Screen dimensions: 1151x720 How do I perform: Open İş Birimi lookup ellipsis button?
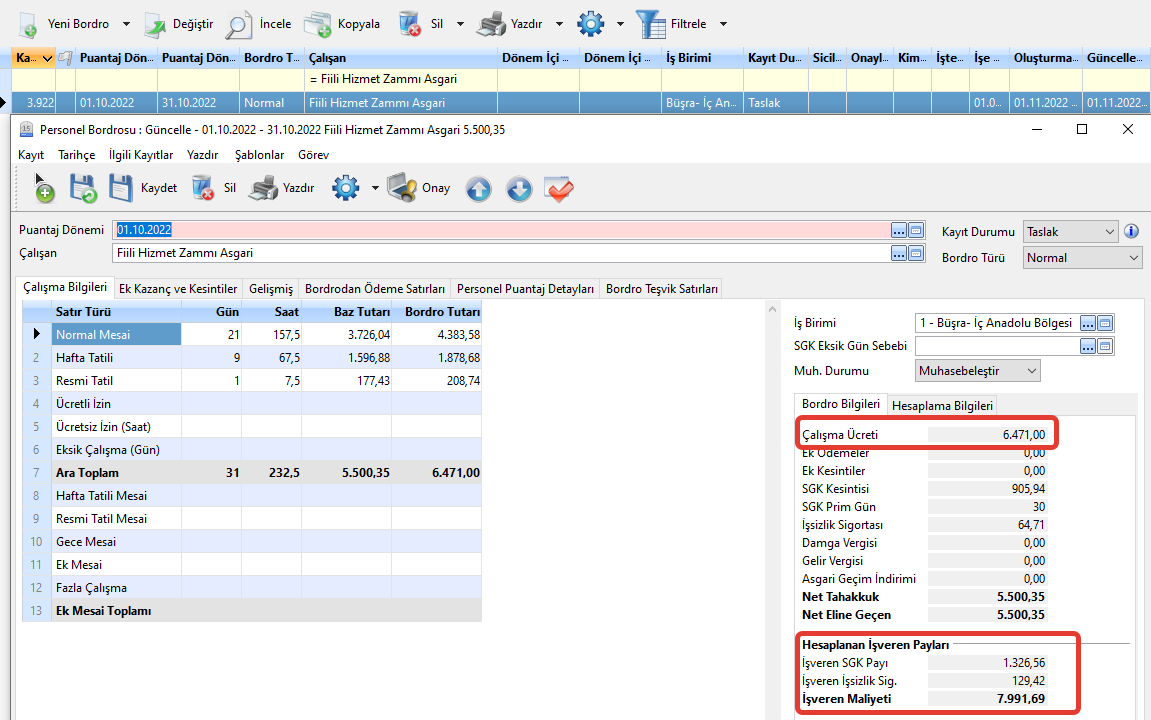pyautogui.click(x=1088, y=323)
